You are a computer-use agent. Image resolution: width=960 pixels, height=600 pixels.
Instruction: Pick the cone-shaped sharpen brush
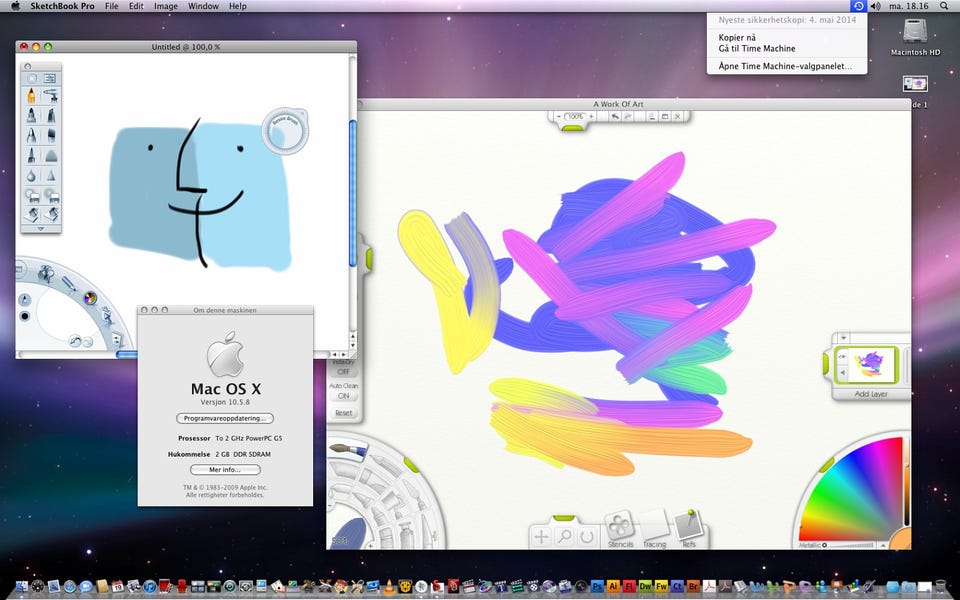(51, 176)
